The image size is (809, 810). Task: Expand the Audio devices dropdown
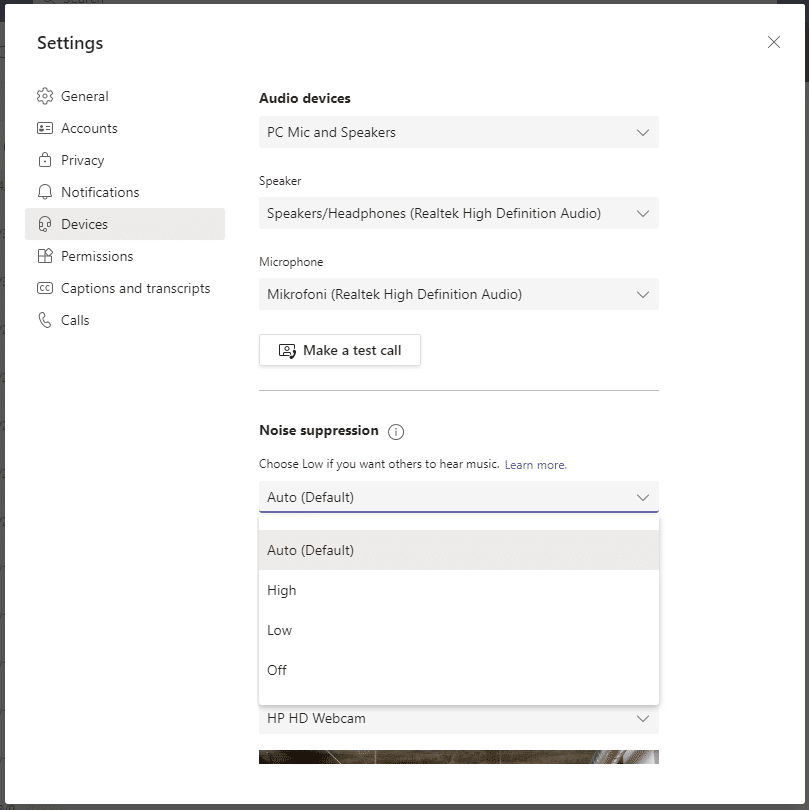click(x=458, y=132)
